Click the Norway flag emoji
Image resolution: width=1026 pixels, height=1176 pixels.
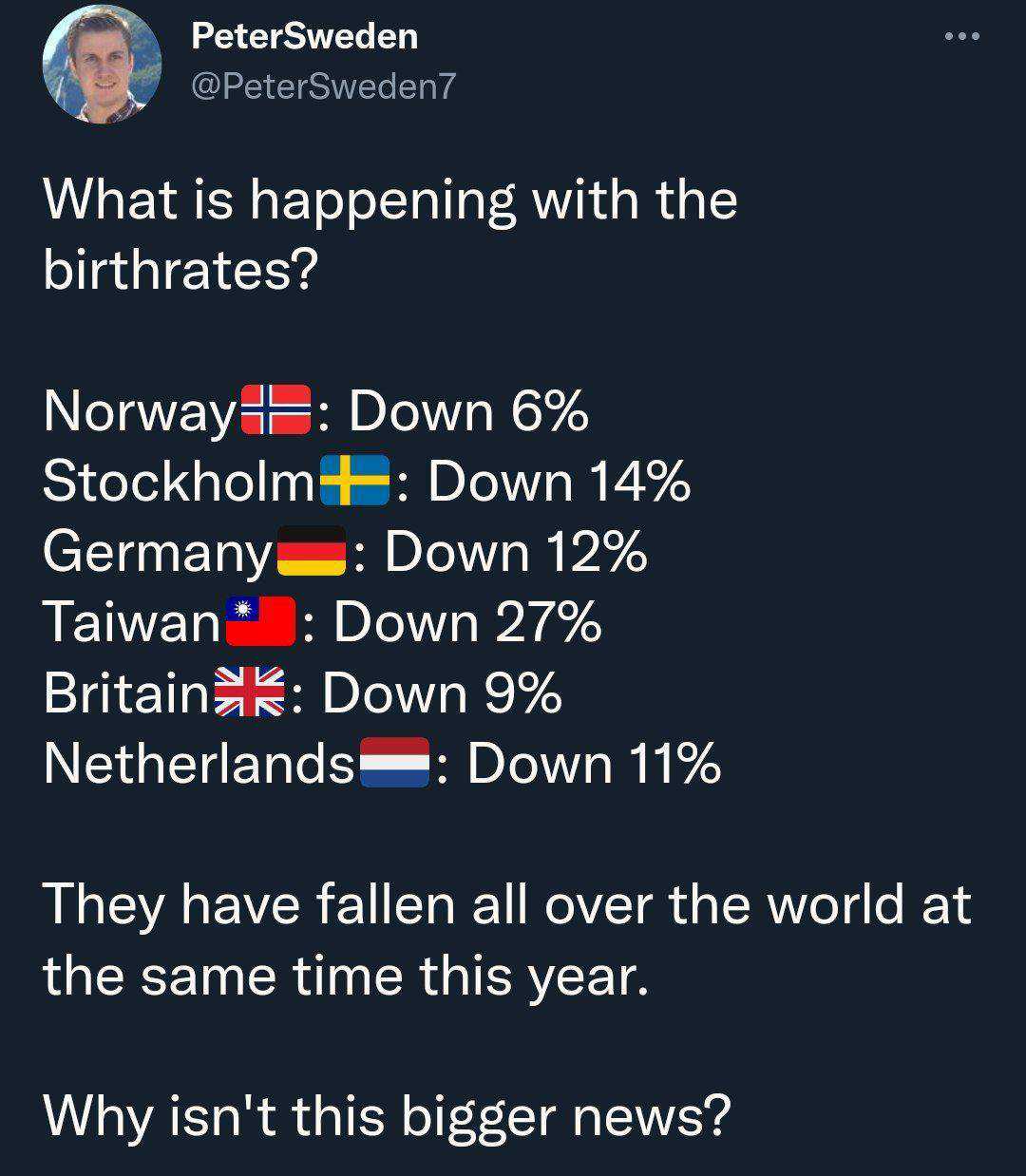pos(276,410)
